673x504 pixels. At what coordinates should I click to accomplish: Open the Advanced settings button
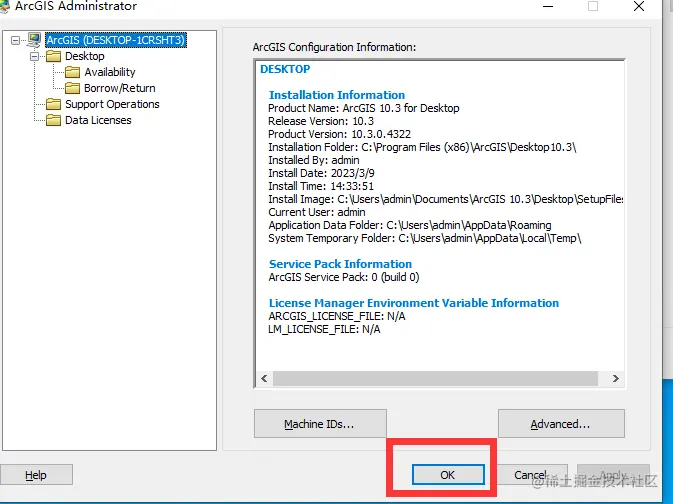point(561,424)
